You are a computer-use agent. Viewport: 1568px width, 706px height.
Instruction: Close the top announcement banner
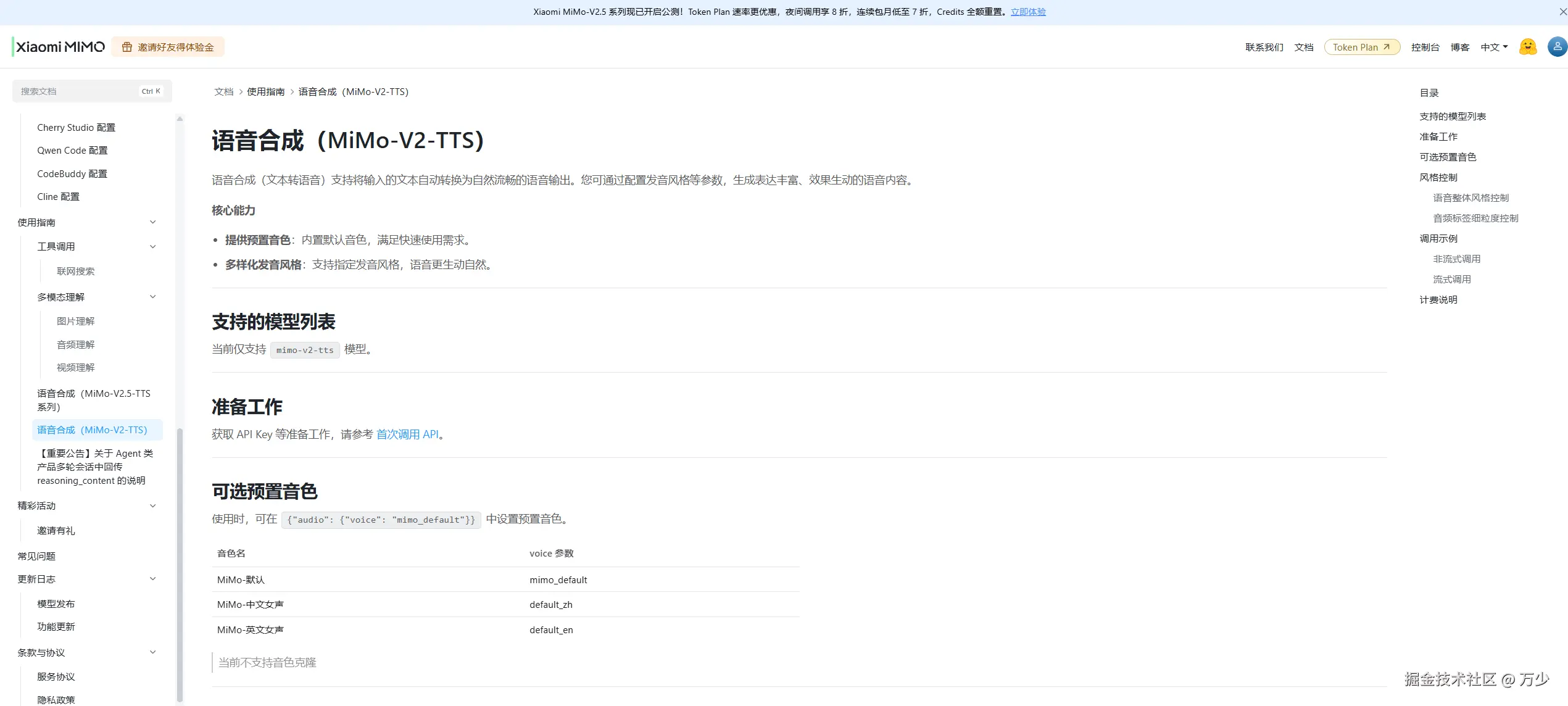pyautogui.click(x=1562, y=12)
